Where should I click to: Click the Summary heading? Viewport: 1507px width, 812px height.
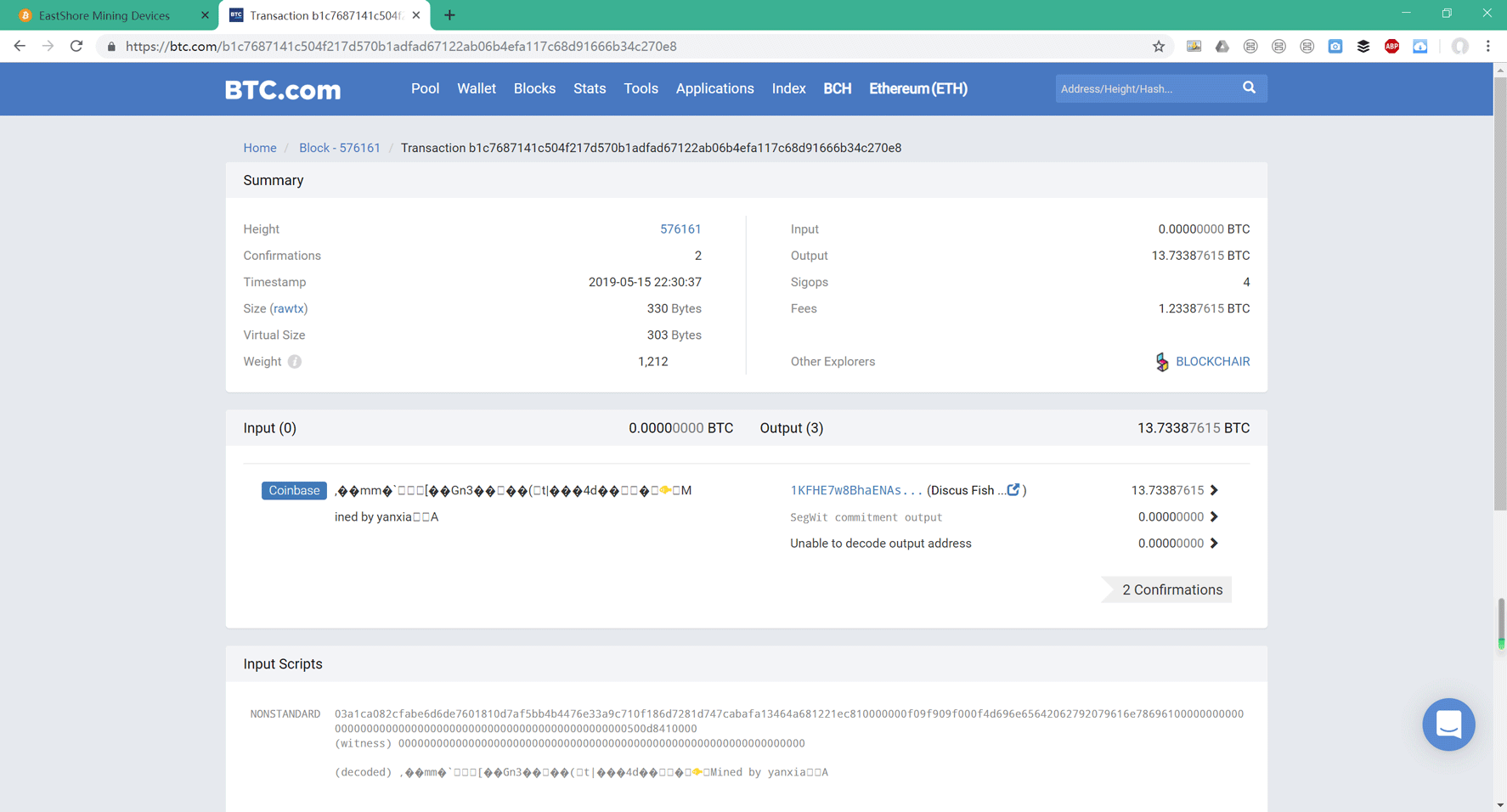coord(274,180)
